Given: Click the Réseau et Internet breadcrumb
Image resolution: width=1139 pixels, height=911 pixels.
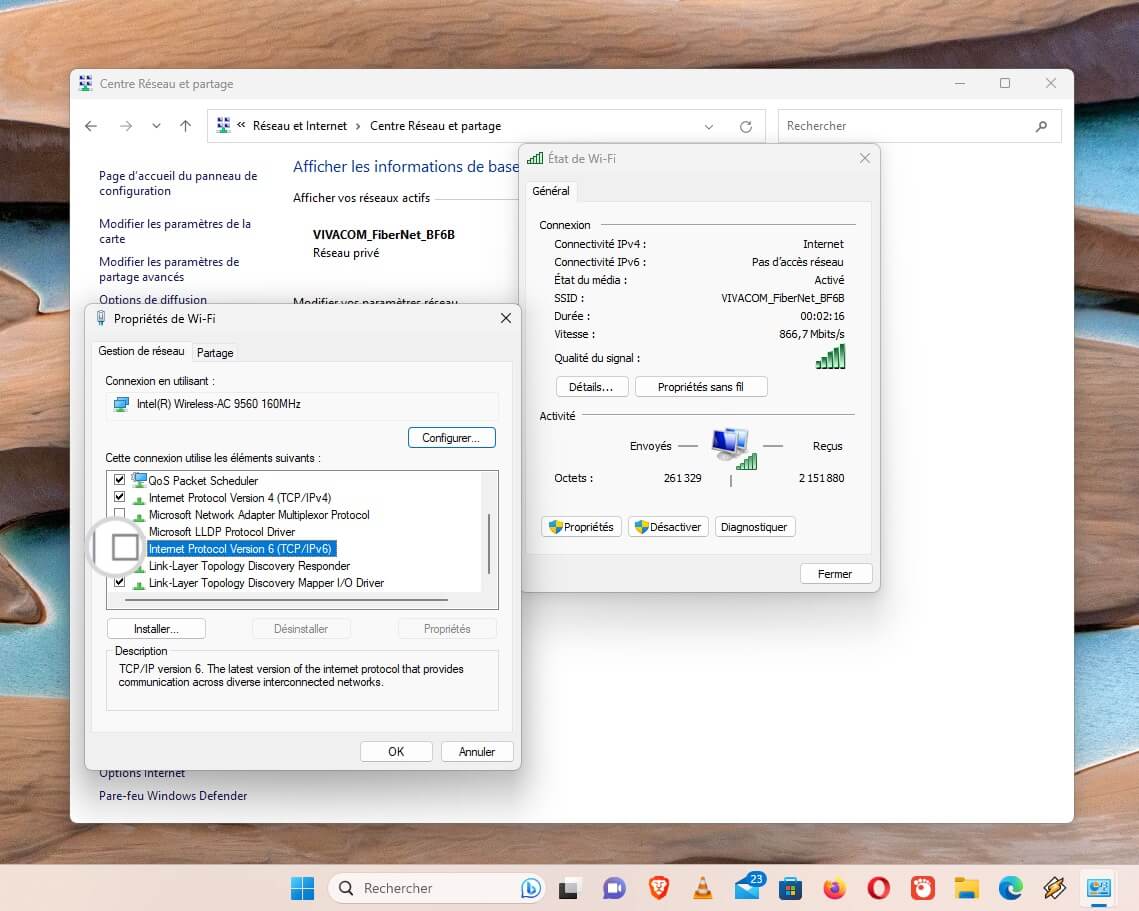Looking at the screenshot, I should tap(300, 126).
